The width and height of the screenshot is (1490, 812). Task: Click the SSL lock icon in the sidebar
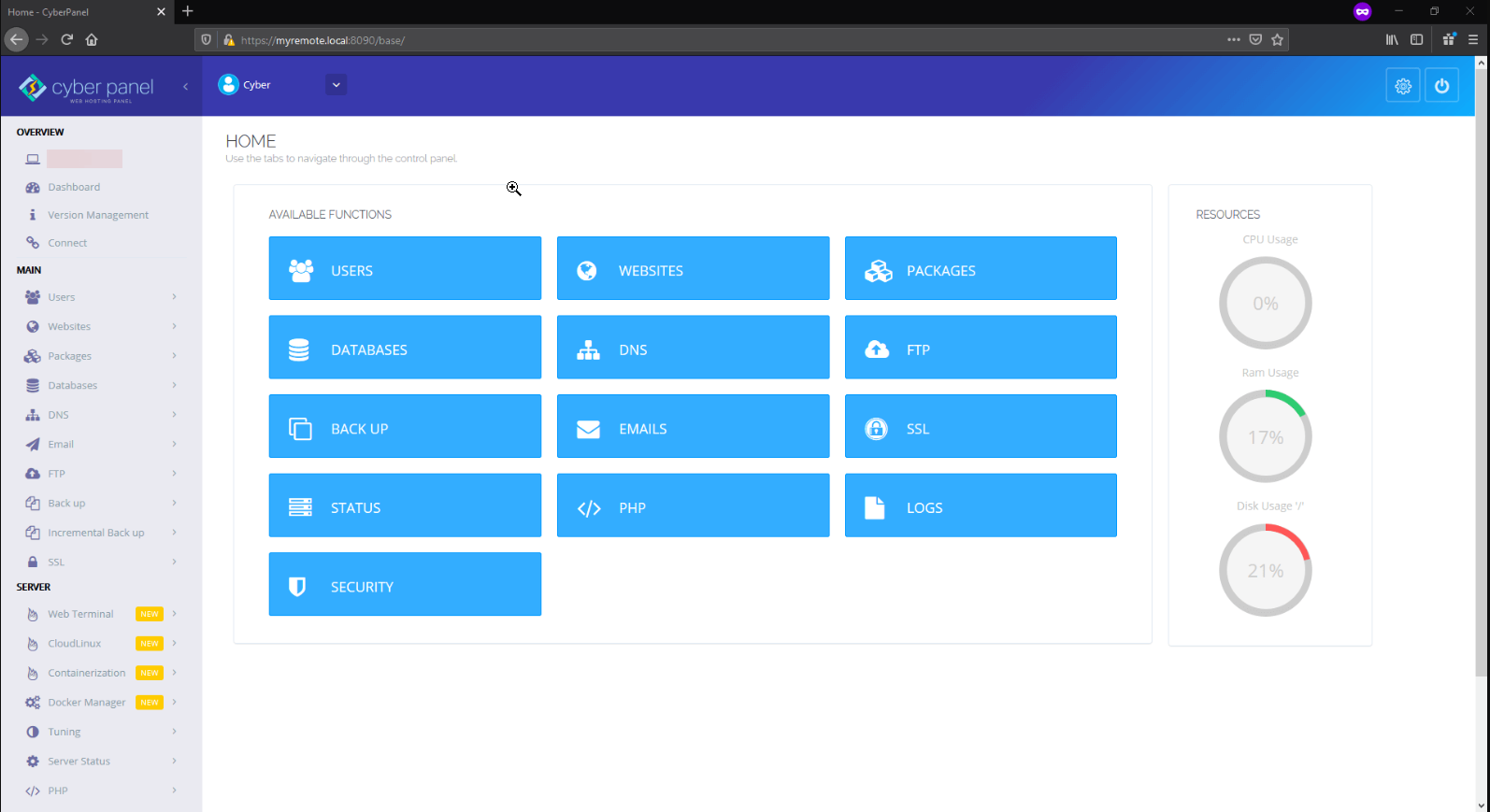[x=33, y=563]
